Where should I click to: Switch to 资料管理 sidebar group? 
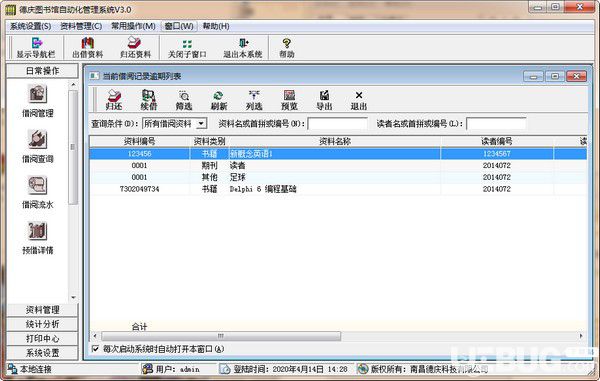point(42,310)
